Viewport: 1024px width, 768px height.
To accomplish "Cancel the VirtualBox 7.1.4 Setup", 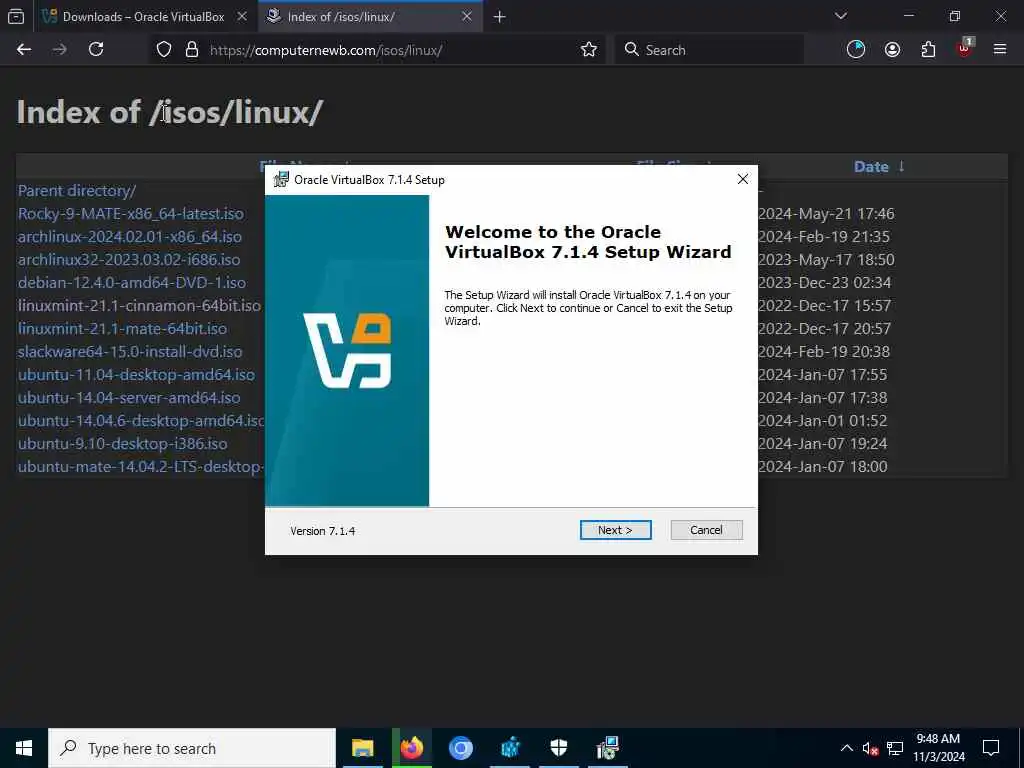I will (706, 530).
